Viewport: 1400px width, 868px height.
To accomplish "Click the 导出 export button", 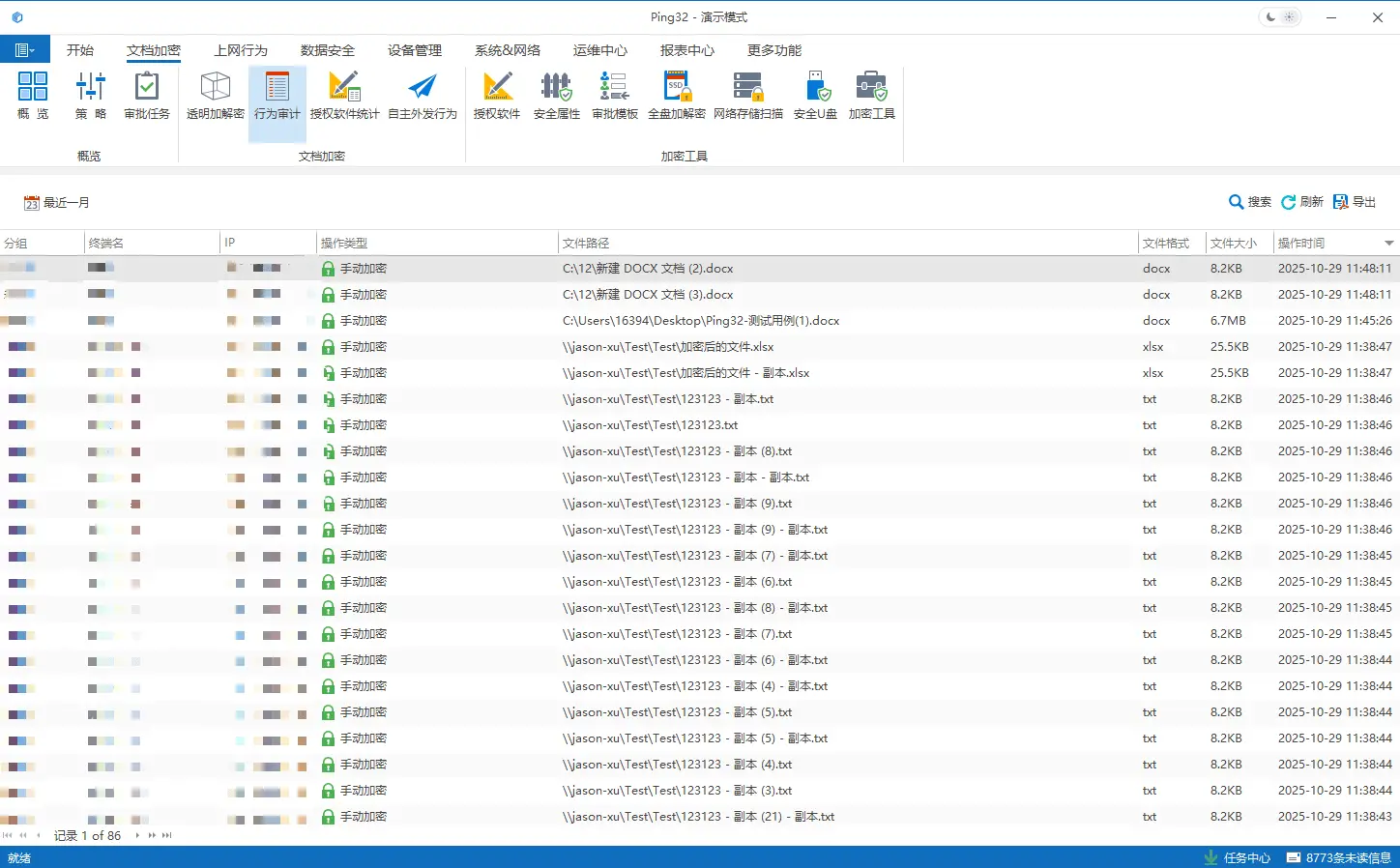I will 1355,202.
